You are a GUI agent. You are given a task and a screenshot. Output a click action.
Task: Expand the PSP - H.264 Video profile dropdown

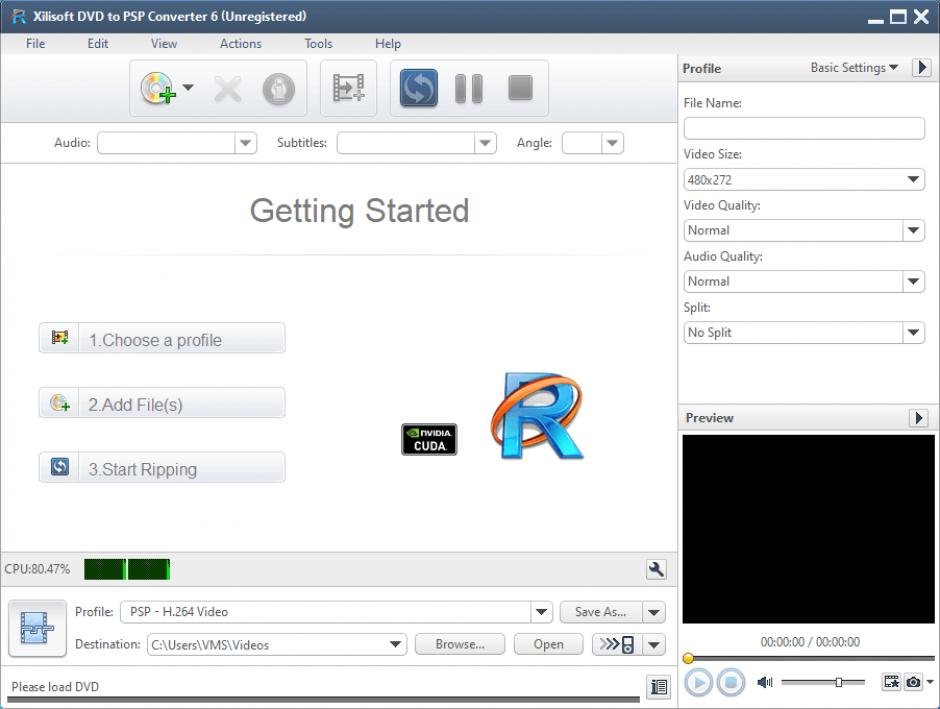[x=541, y=612]
